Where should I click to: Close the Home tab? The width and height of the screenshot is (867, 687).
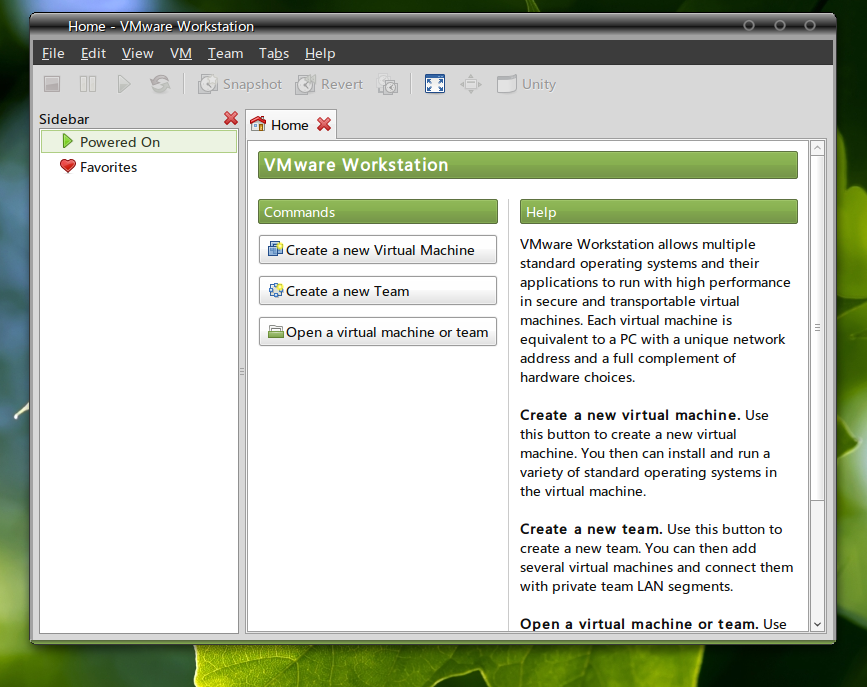[324, 124]
